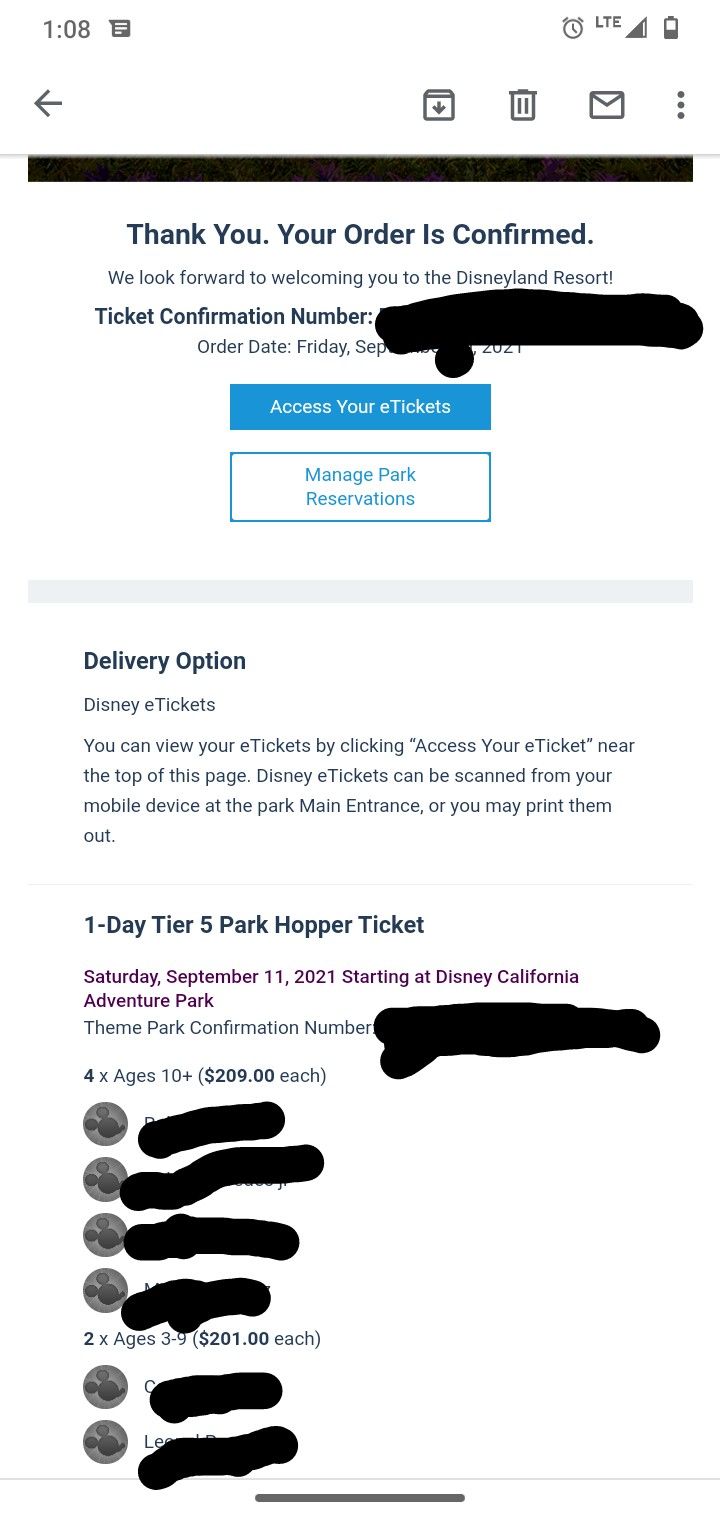Tap third Mickey icon under Ages 10+
Viewport: 720px width, 1520px height.
coord(105,1235)
